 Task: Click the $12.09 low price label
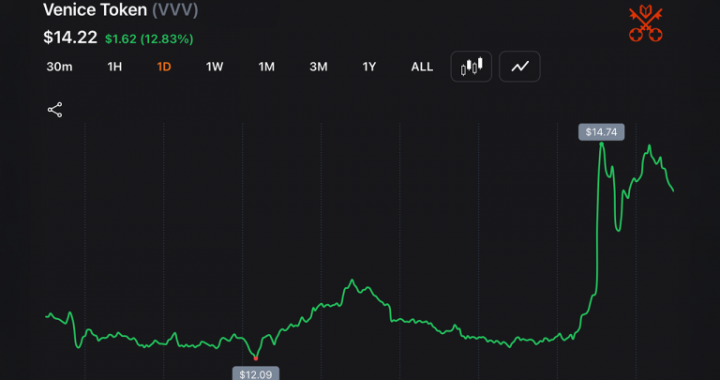click(x=256, y=374)
